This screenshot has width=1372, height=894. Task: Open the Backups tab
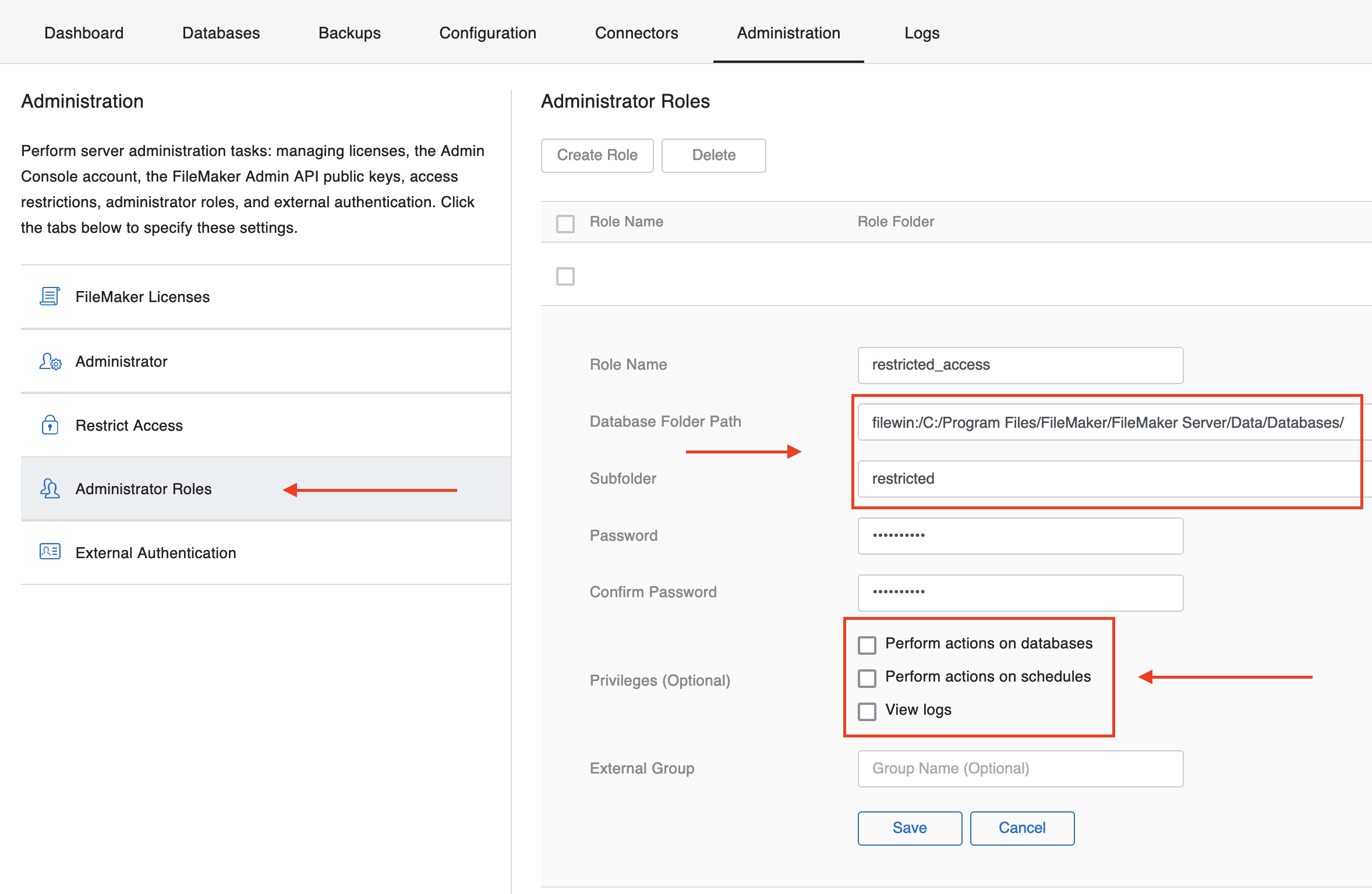(x=349, y=33)
